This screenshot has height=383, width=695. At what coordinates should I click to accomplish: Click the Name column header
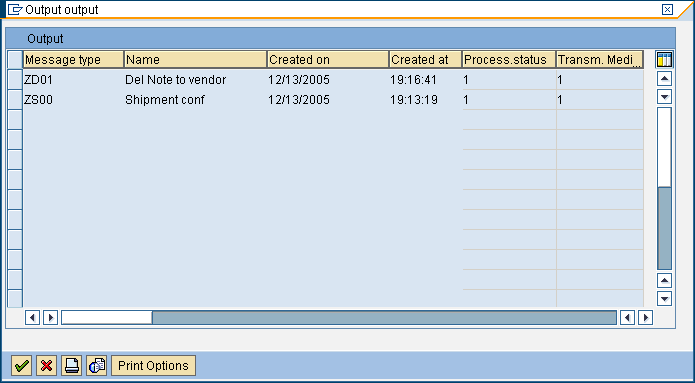(x=195, y=59)
